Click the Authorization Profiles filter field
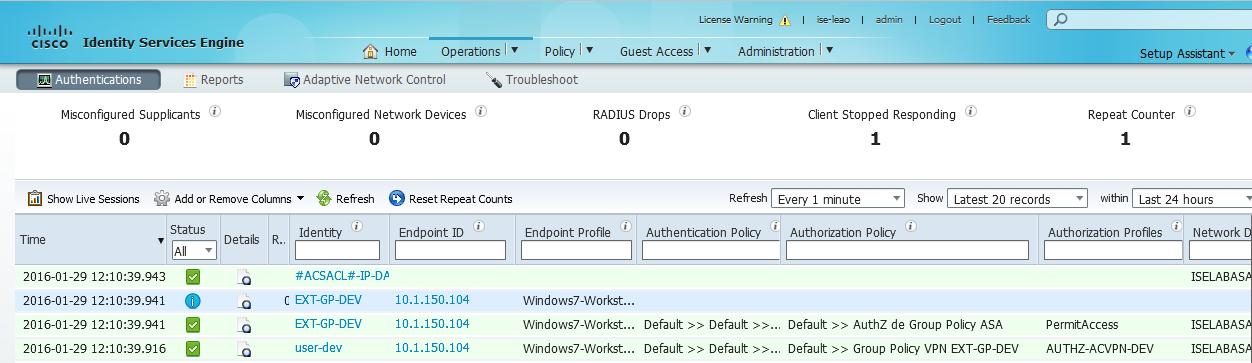Image resolution: width=1252 pixels, height=363 pixels. point(1112,250)
